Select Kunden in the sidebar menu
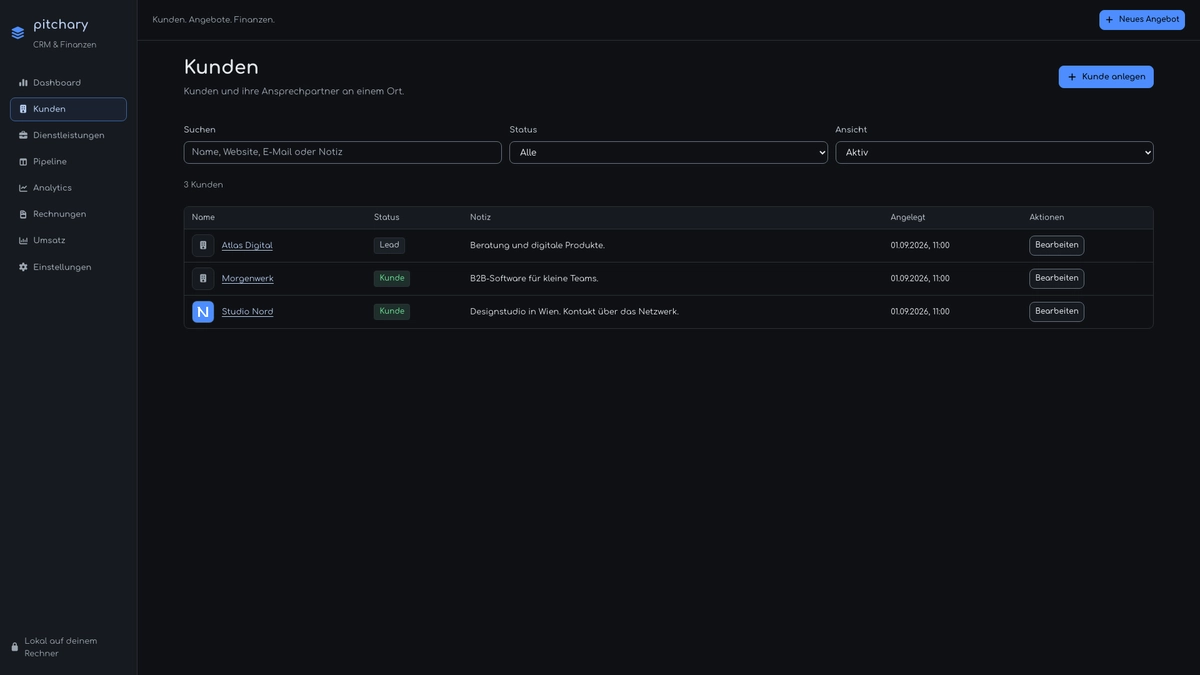 pyautogui.click(x=68, y=109)
